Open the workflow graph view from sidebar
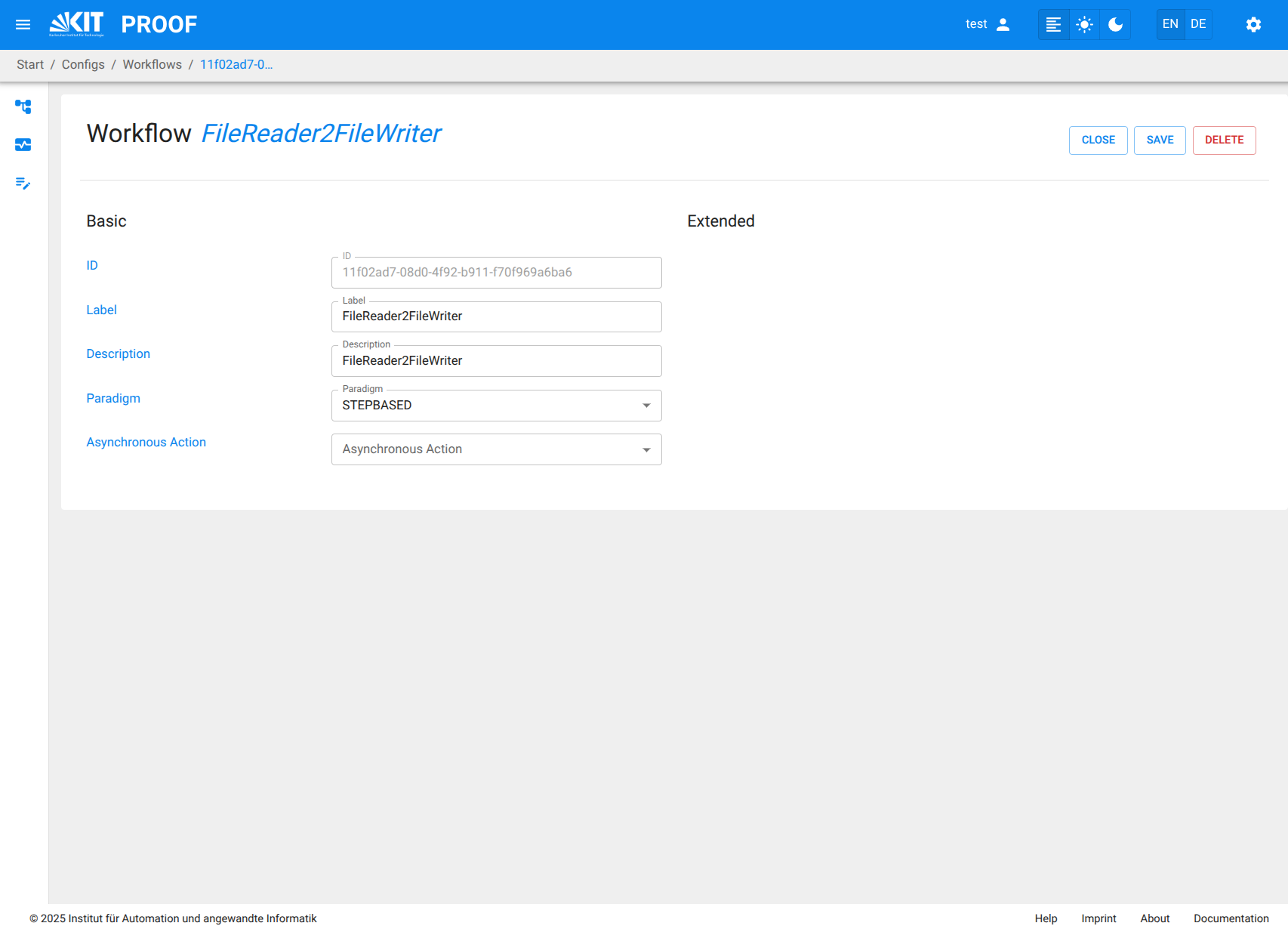The image size is (1288, 926). click(23, 106)
